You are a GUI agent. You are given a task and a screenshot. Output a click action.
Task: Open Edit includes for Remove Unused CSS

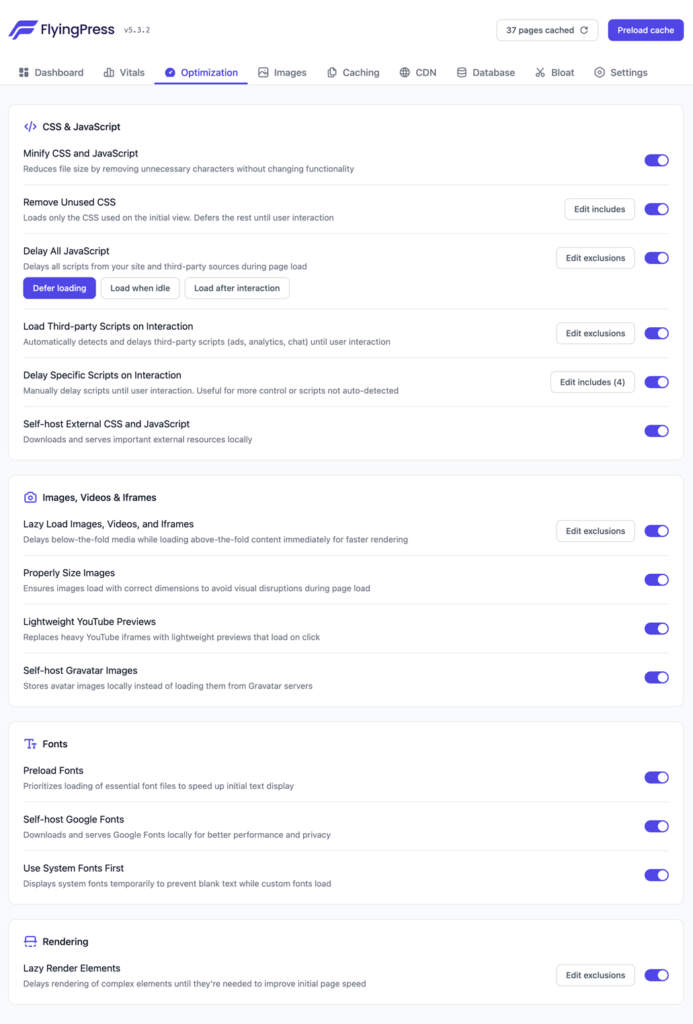click(x=599, y=209)
